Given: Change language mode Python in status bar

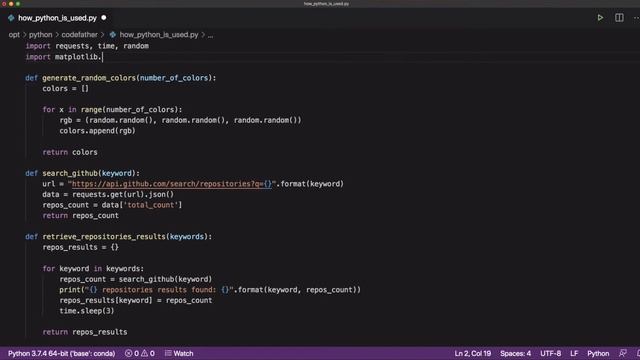Looking at the screenshot, I should click(598, 353).
